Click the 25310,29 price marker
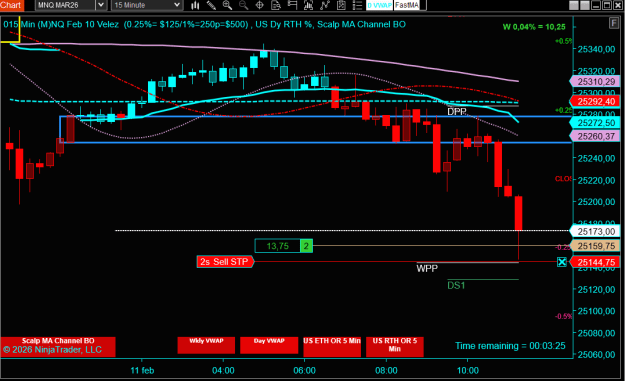The image size is (625, 381). 596,82
